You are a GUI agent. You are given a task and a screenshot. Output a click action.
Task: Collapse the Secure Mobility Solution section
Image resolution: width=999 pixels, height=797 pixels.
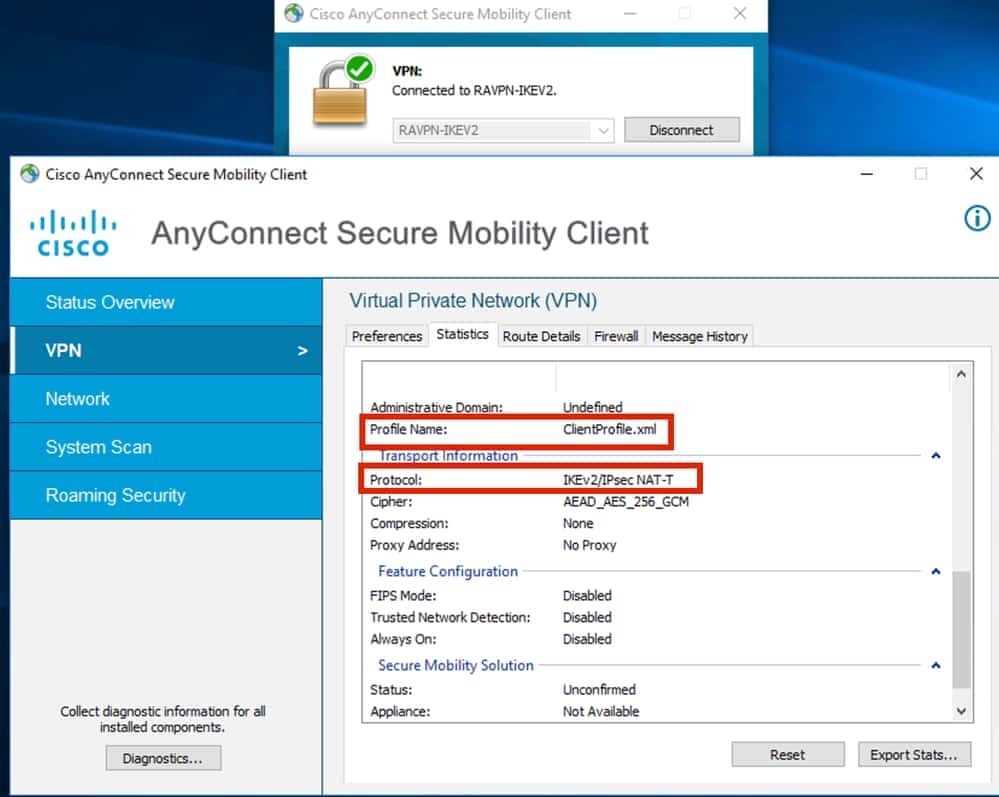point(935,665)
